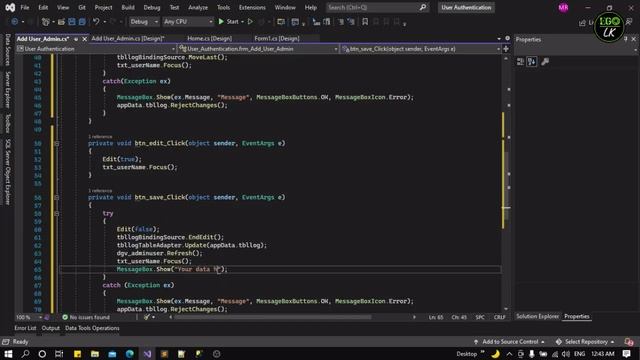Switch to the Solution Explorer tab
The width and height of the screenshot is (640, 360).
pos(537,316)
